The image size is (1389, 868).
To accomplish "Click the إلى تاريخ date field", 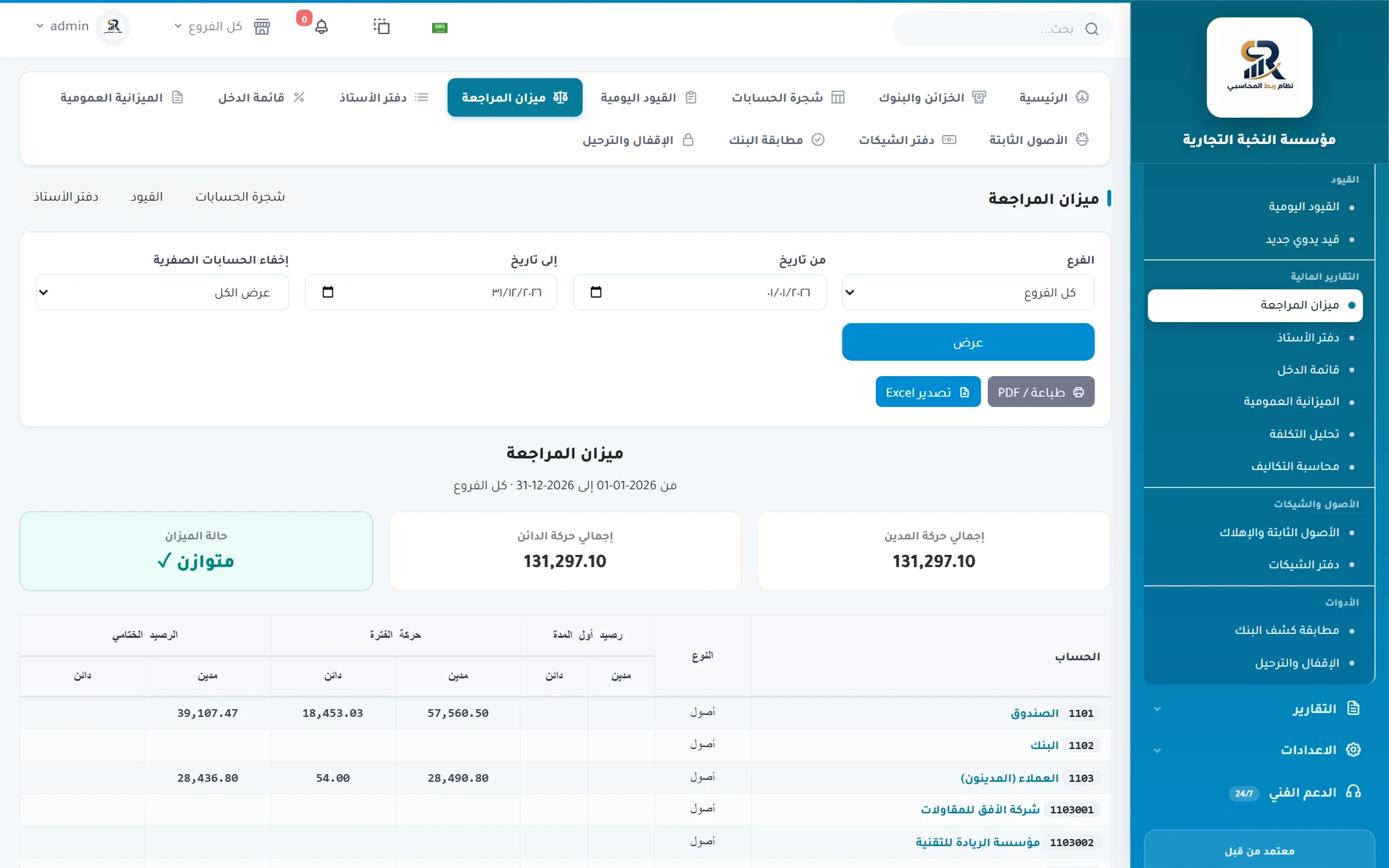I will pos(431,293).
